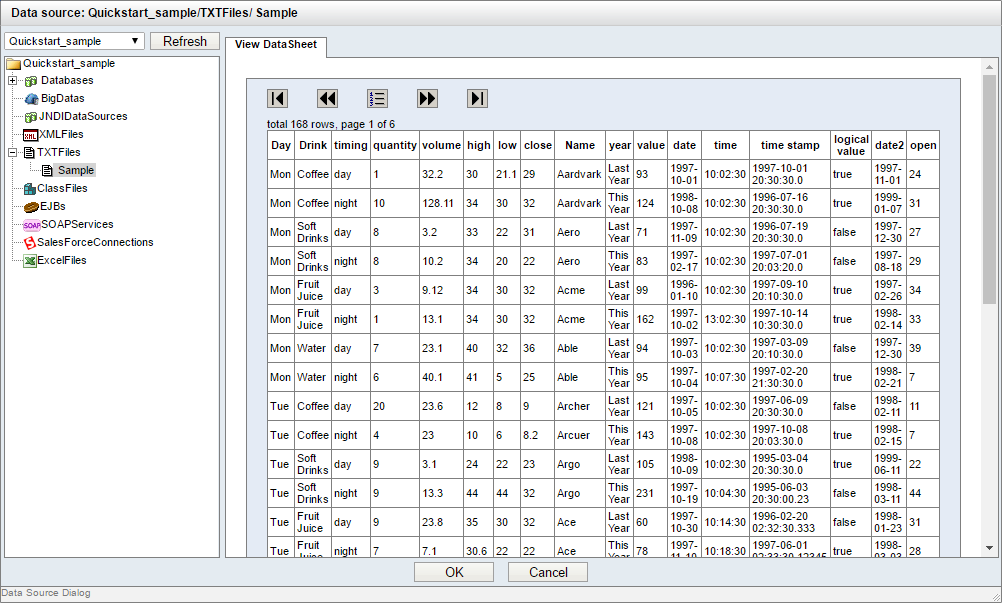Jump to last page of datasheet

477,98
